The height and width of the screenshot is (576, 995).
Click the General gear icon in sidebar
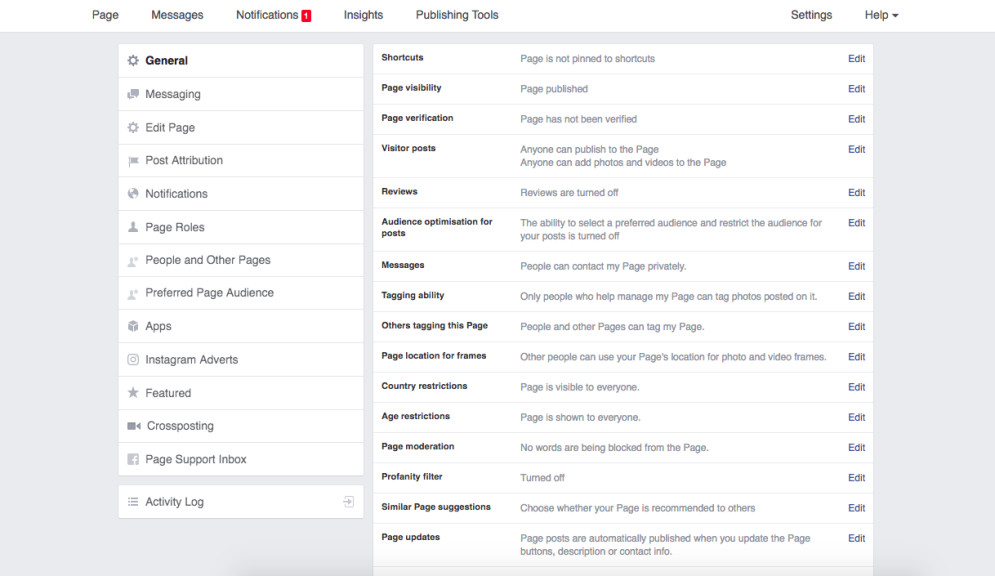pos(133,61)
